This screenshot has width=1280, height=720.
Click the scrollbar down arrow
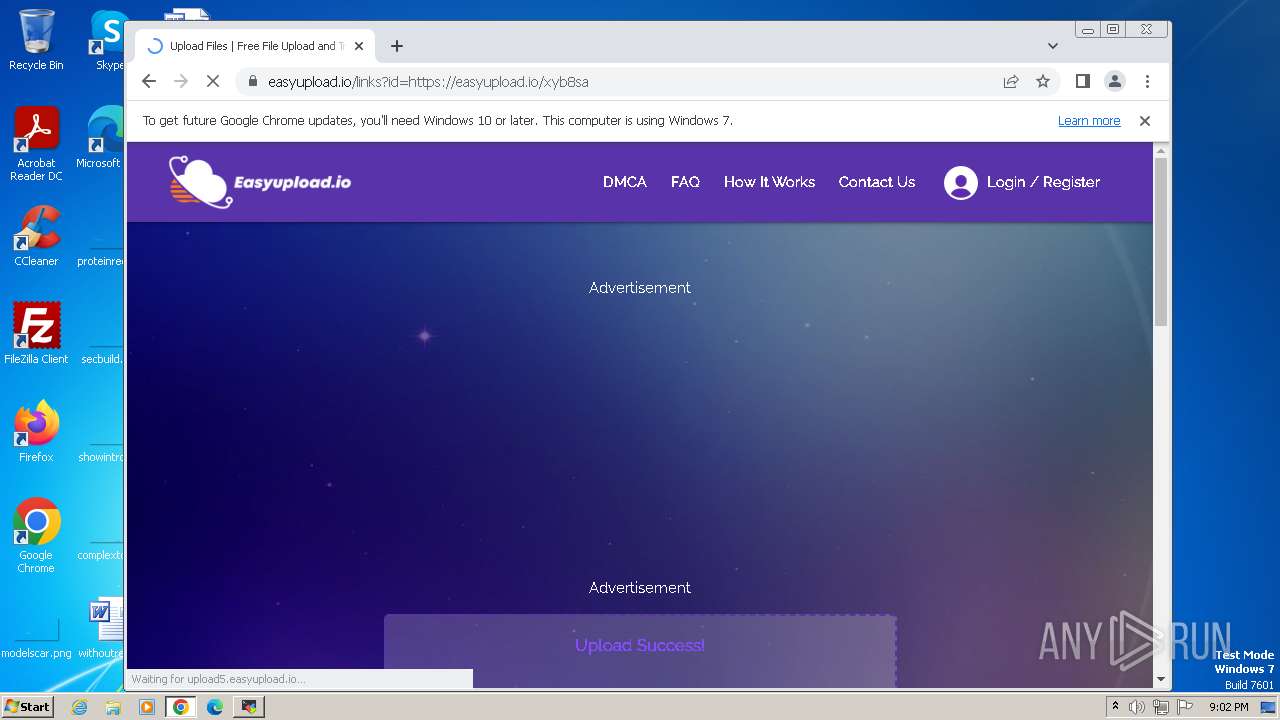[1161, 679]
